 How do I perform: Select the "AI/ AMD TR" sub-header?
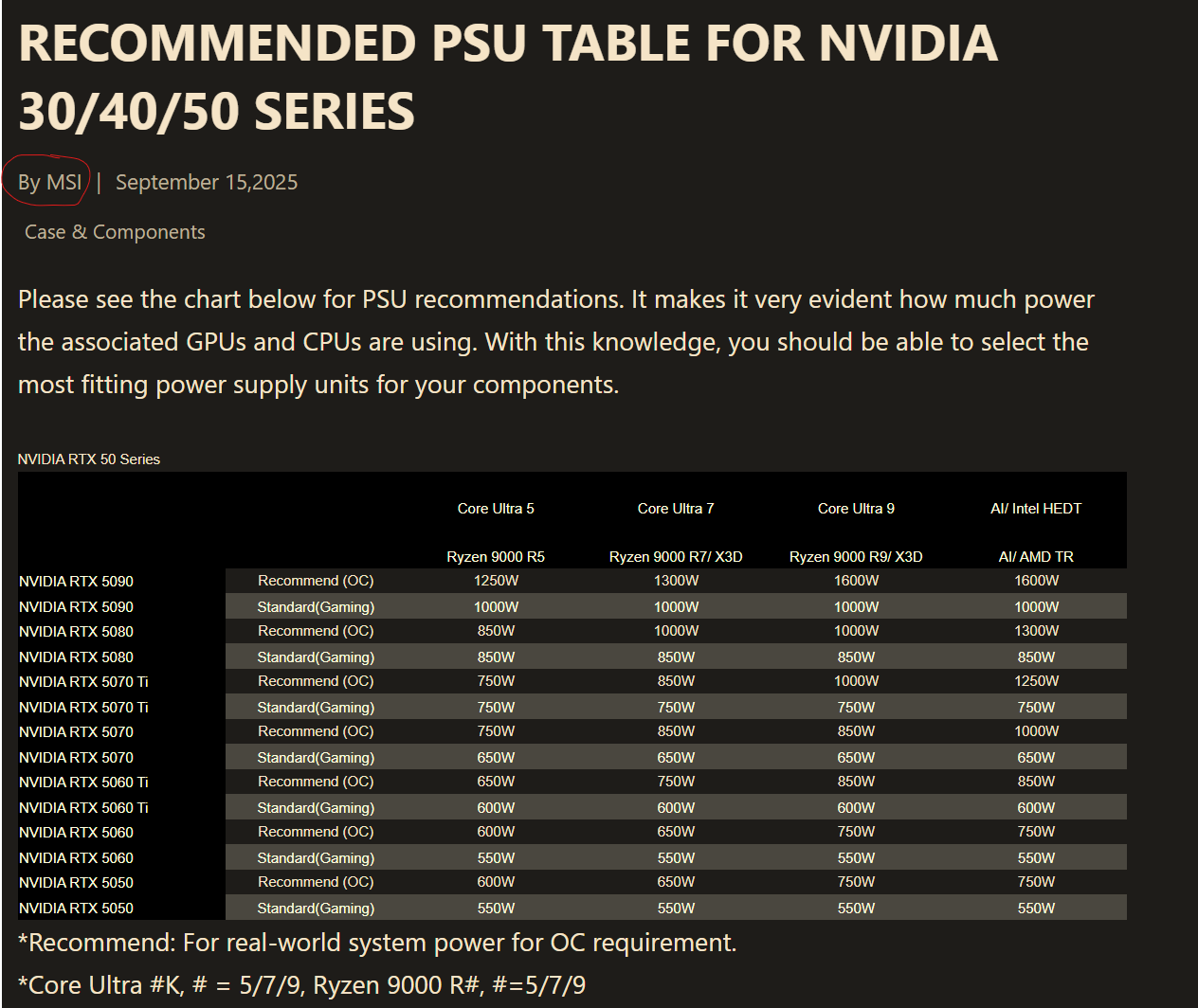1036,557
